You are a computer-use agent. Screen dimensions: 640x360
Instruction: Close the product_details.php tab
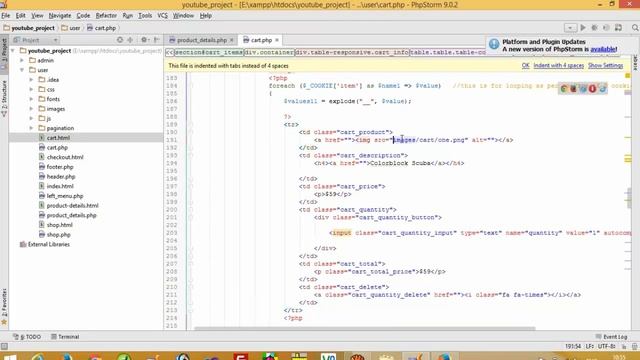coord(231,40)
